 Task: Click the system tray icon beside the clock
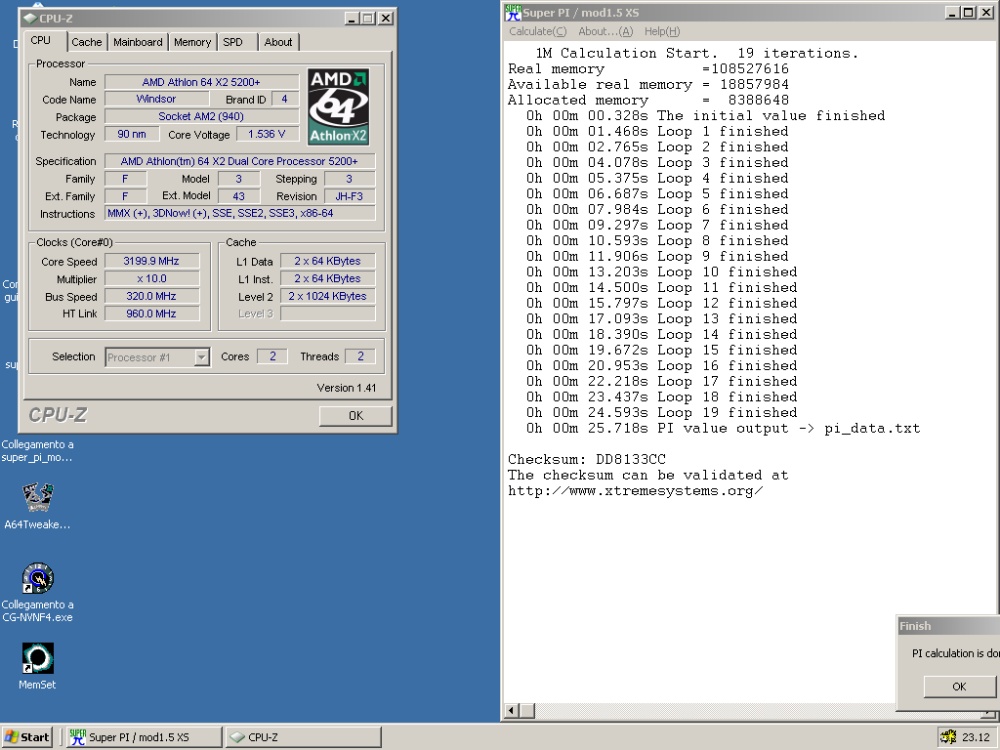(948, 737)
